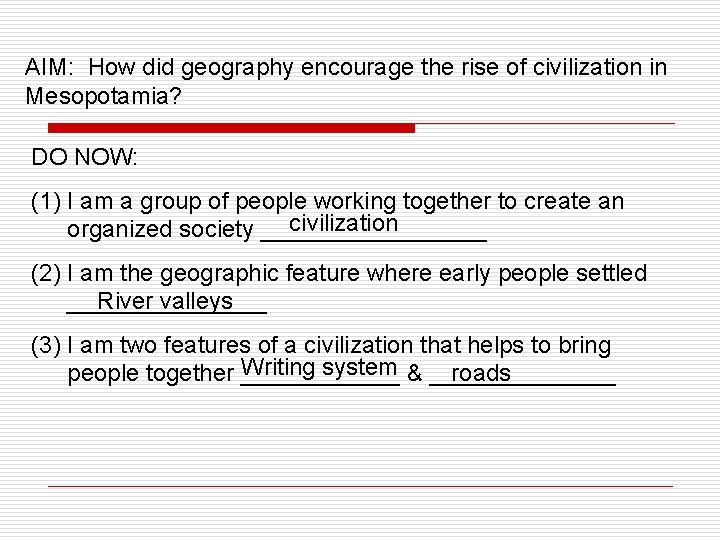The height and width of the screenshot is (540, 720).
Task: Click the ampersand between the two blanks
Action: [414, 373]
